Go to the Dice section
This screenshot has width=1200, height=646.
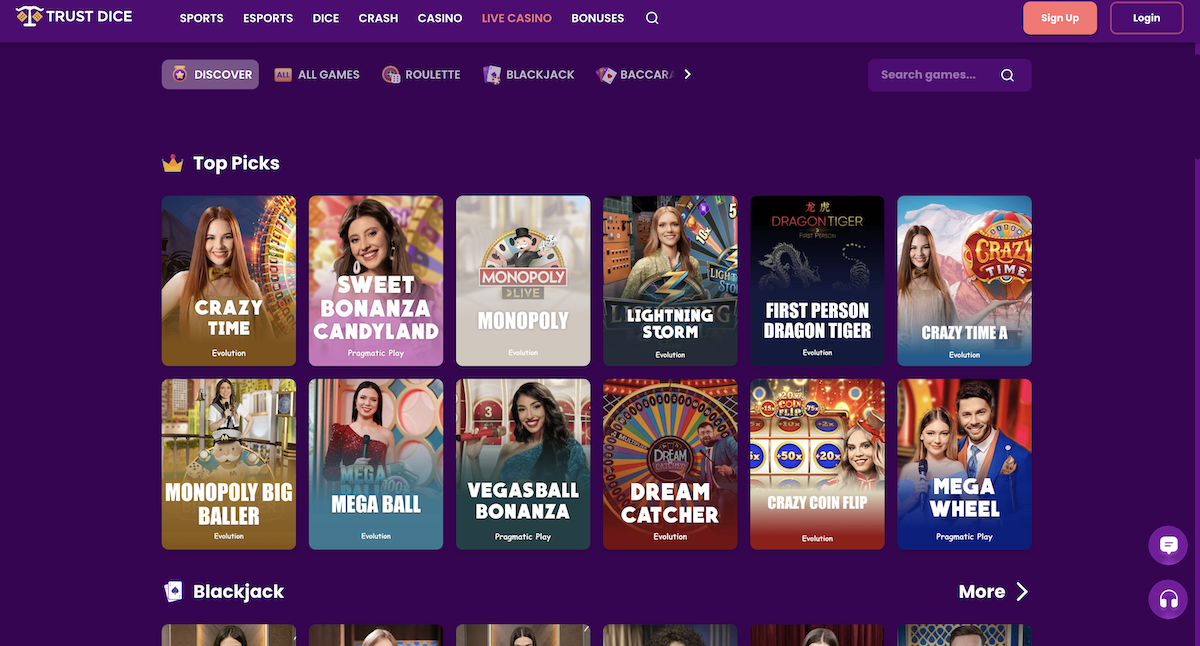coord(326,18)
